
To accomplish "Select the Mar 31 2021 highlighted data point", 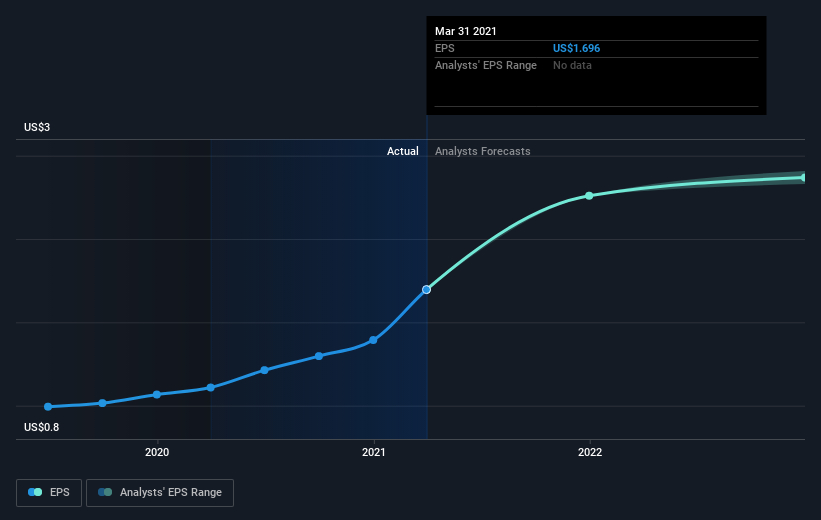I will point(426,290).
